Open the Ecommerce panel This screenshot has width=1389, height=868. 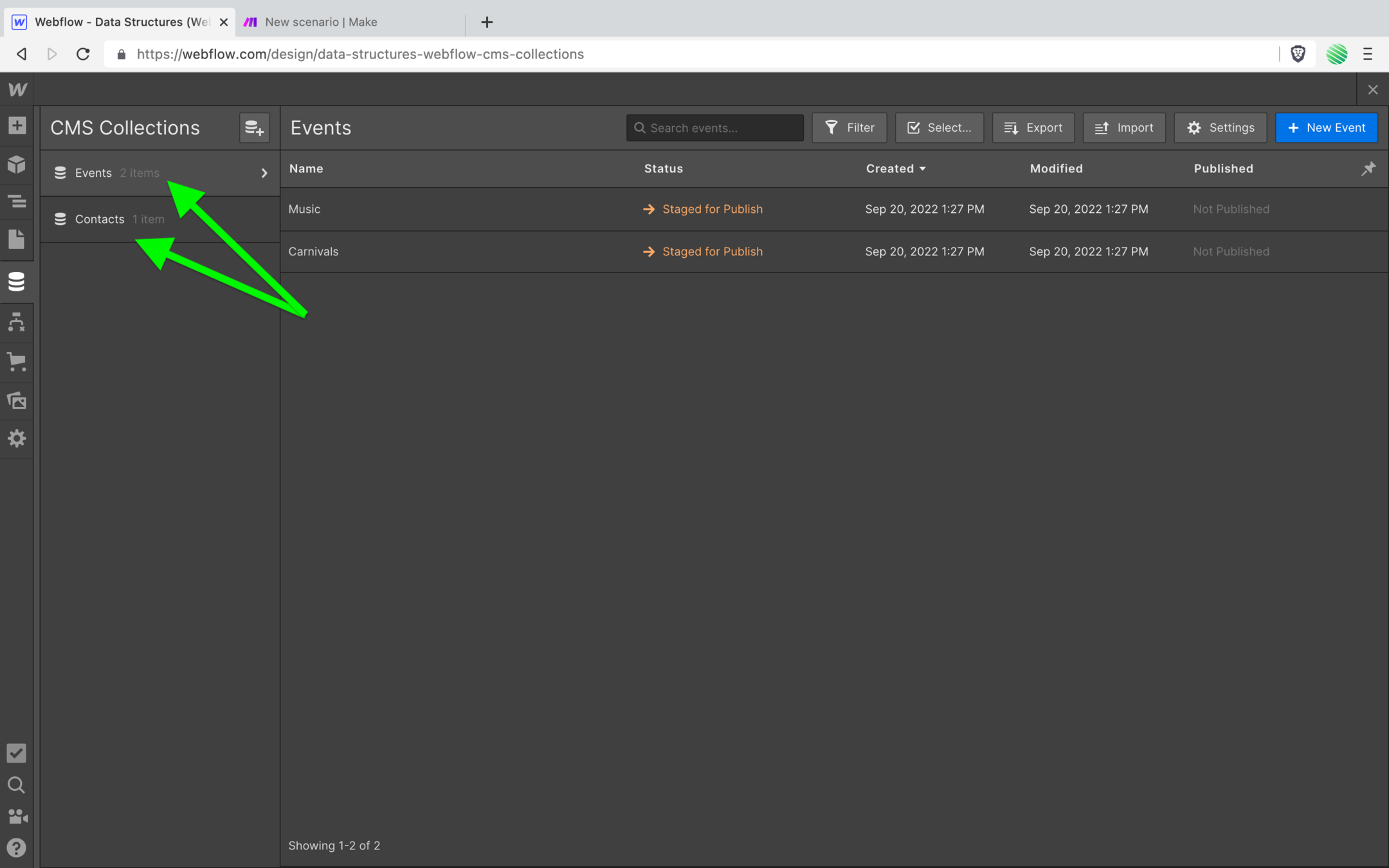(17, 362)
